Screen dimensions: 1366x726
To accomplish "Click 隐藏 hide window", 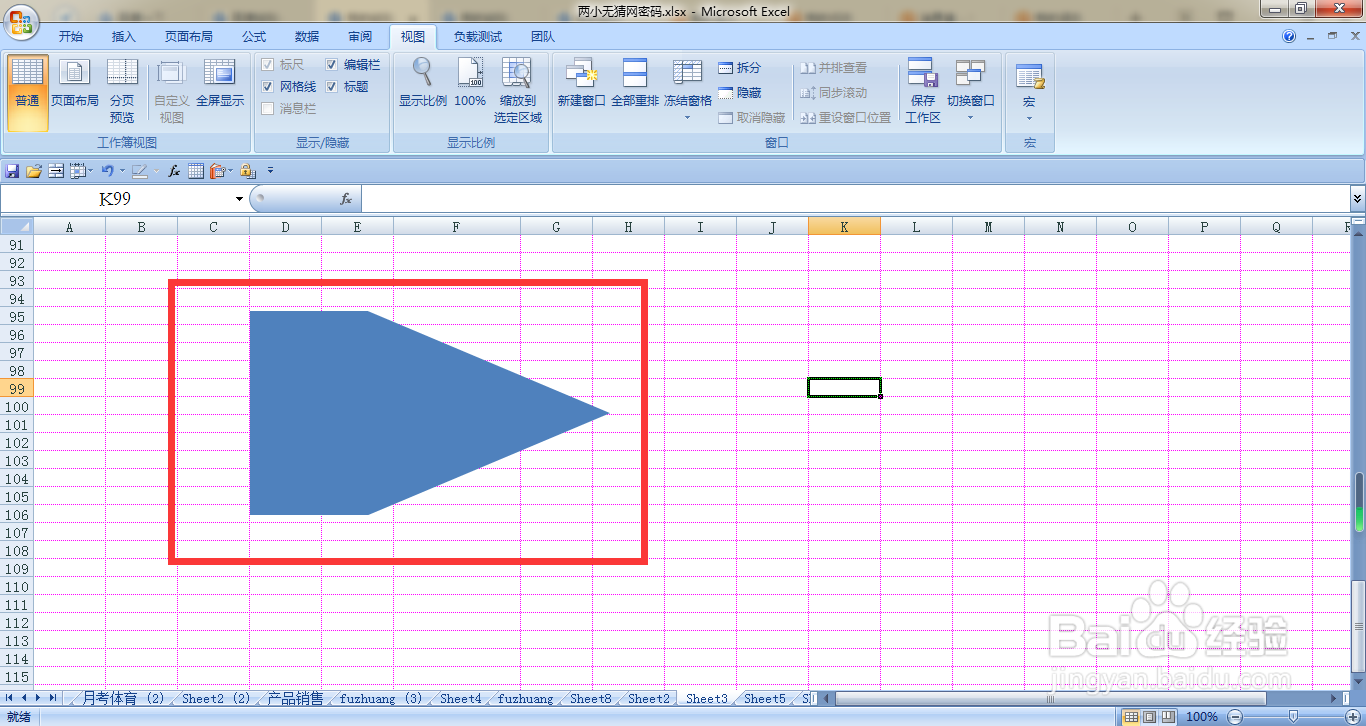I will [x=740, y=93].
